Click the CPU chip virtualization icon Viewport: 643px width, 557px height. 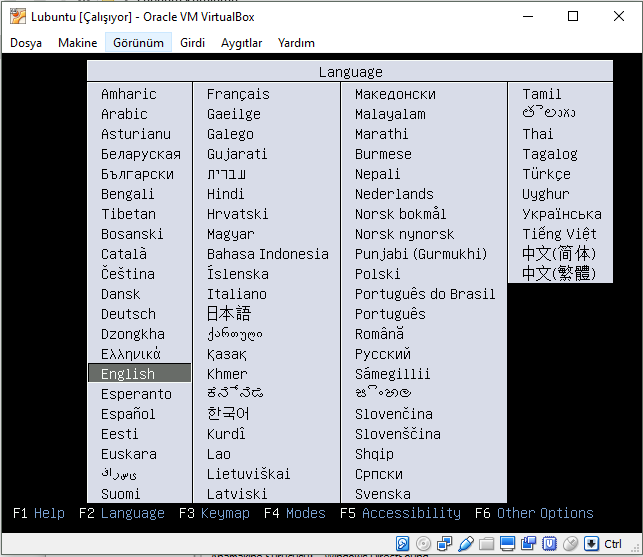tap(549, 544)
